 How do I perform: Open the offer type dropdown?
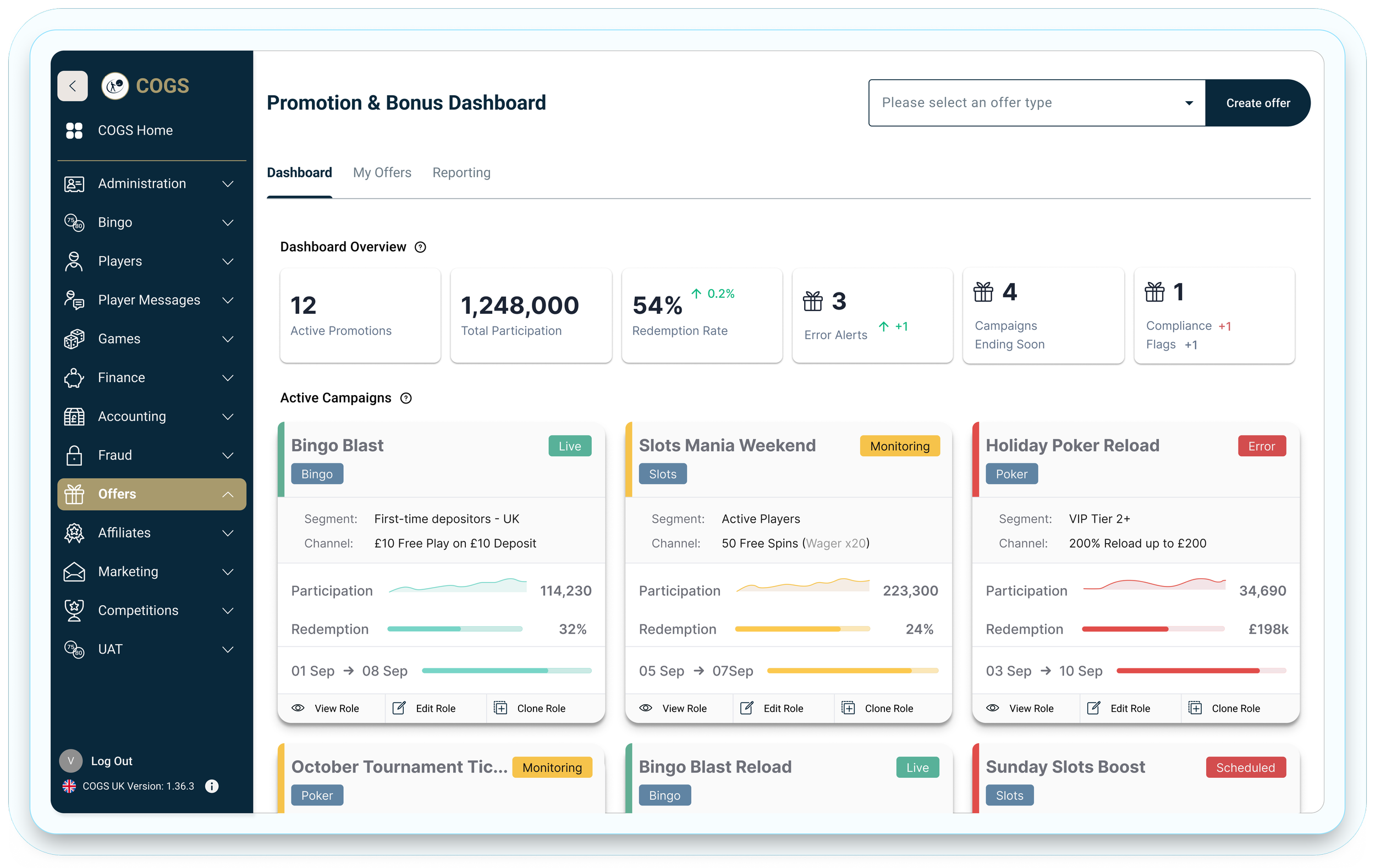click(x=1036, y=103)
